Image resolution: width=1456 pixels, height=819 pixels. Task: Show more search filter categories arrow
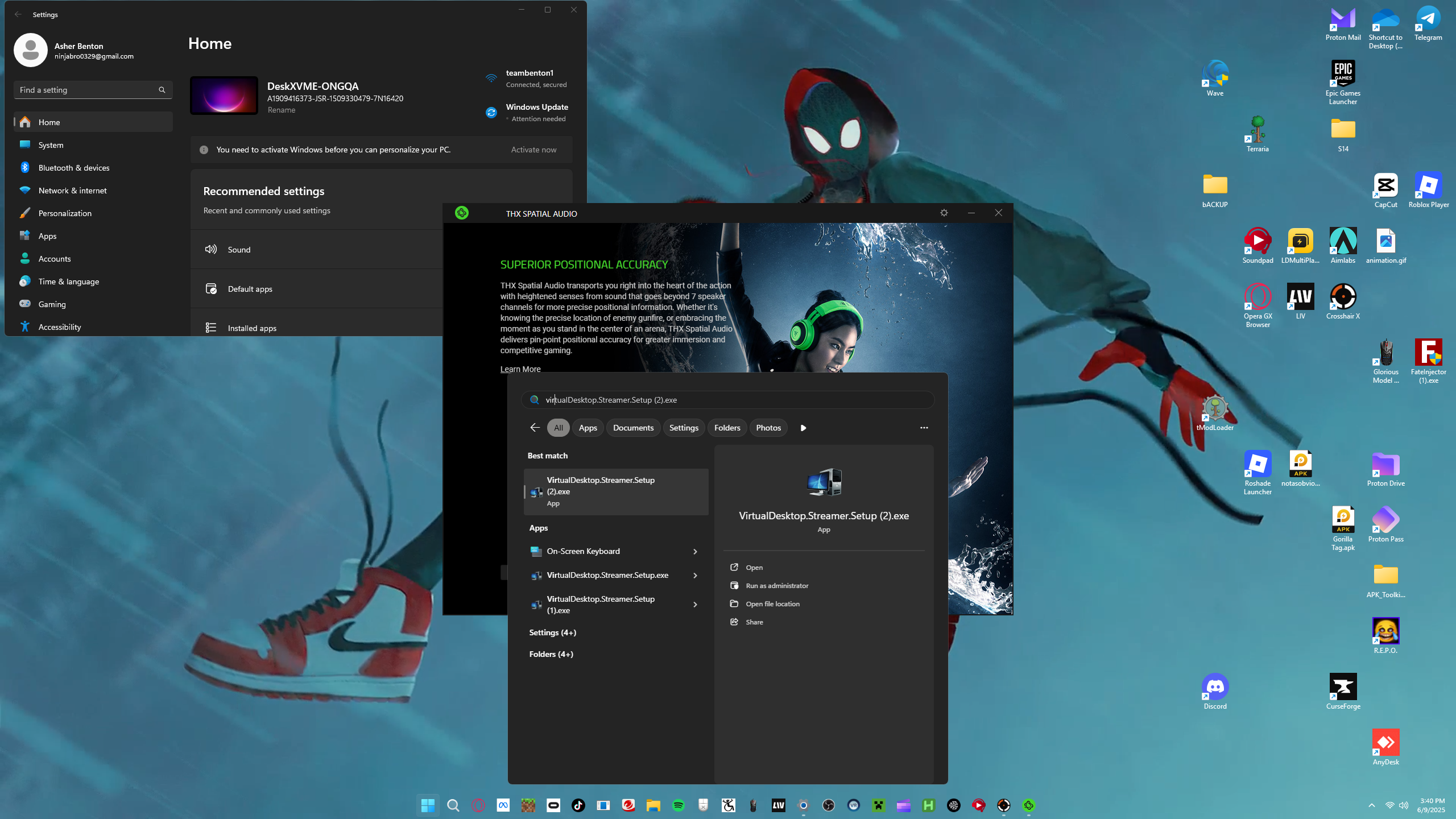pos(803,428)
